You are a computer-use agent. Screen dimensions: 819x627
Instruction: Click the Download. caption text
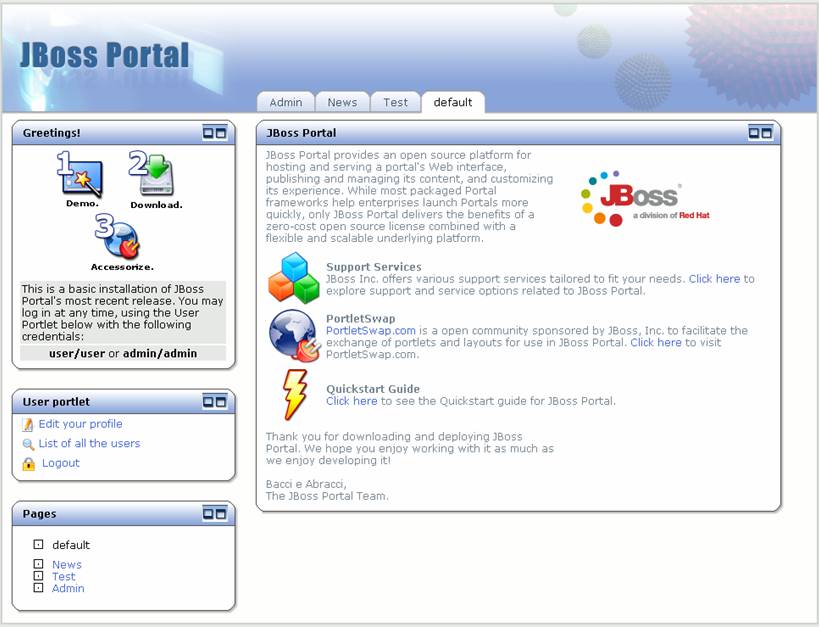pos(156,205)
